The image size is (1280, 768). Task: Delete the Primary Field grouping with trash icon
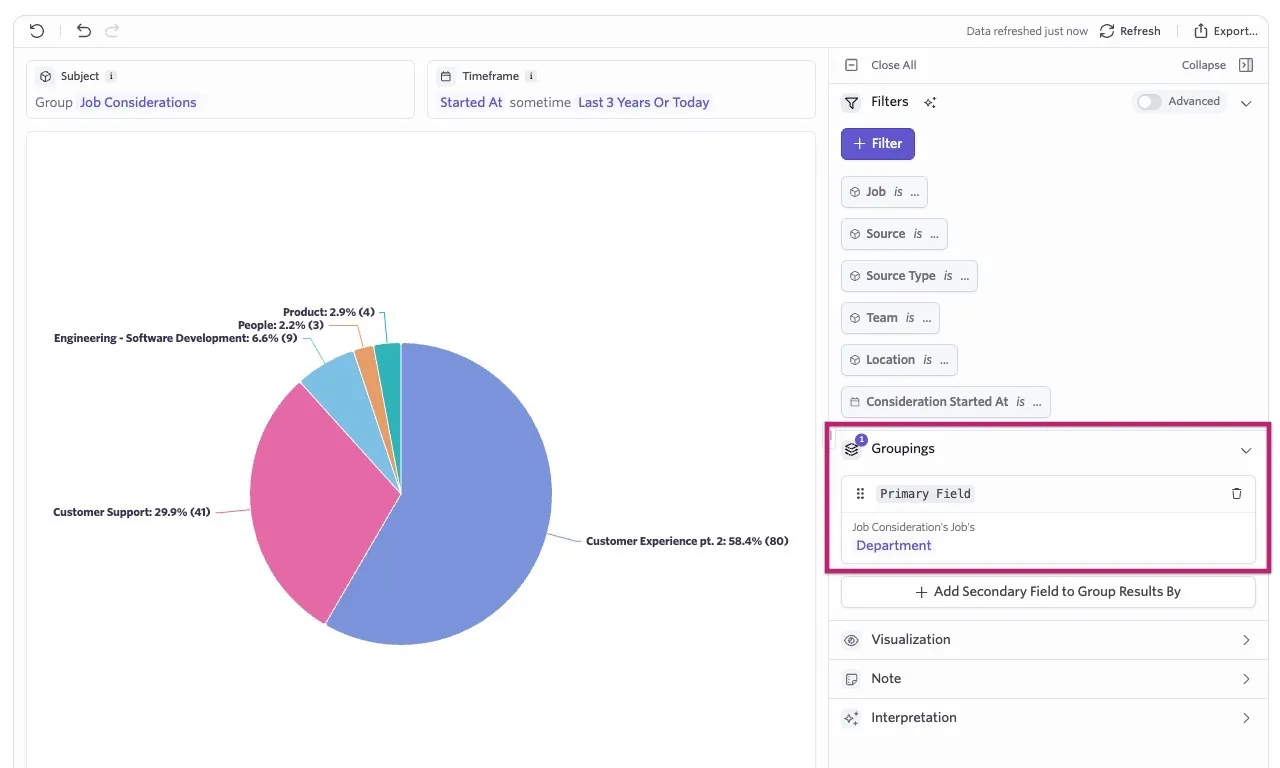point(1237,493)
